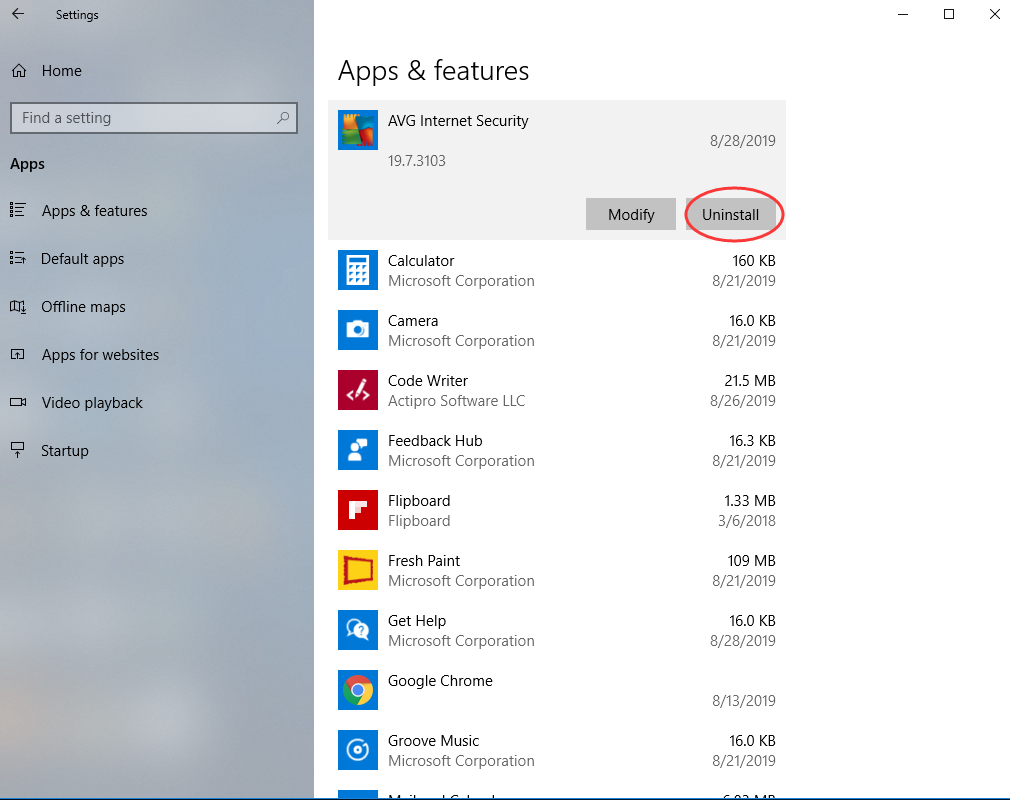The image size is (1010, 800).
Task: Select the Google Chrome entry name
Action: click(440, 681)
